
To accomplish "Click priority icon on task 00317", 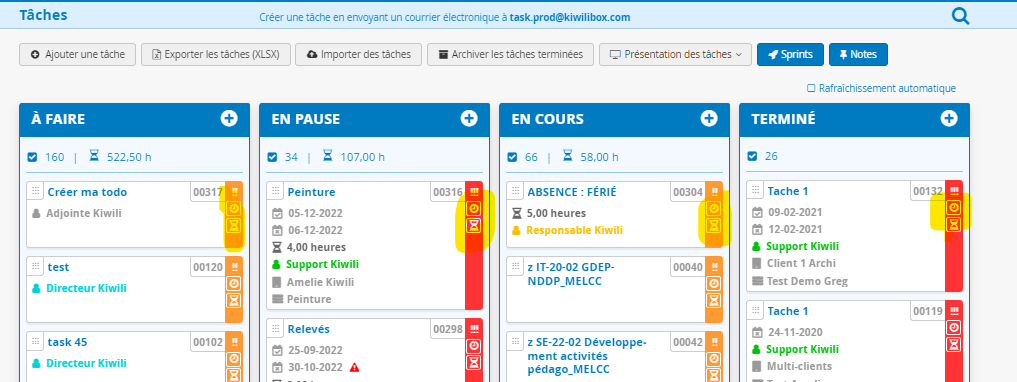I will point(234,192).
